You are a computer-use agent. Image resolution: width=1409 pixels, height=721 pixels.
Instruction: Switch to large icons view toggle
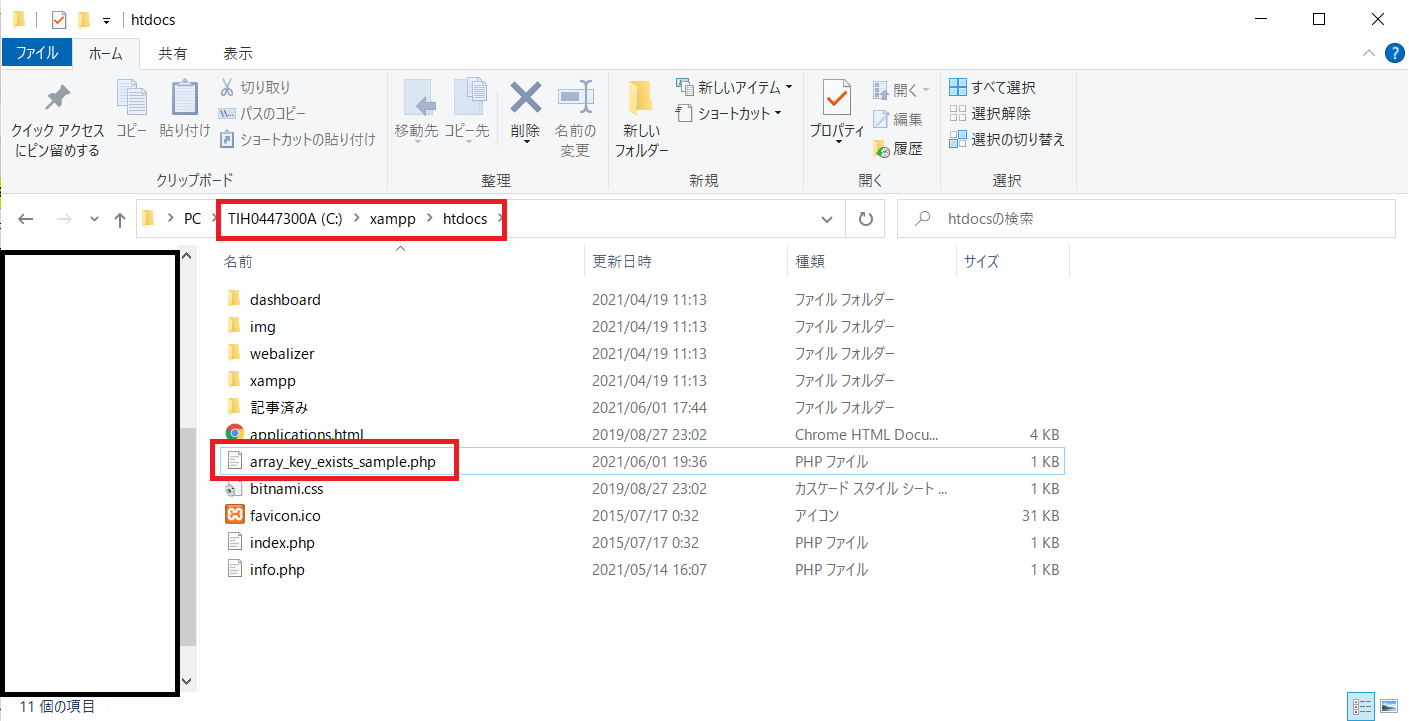coord(1389,706)
